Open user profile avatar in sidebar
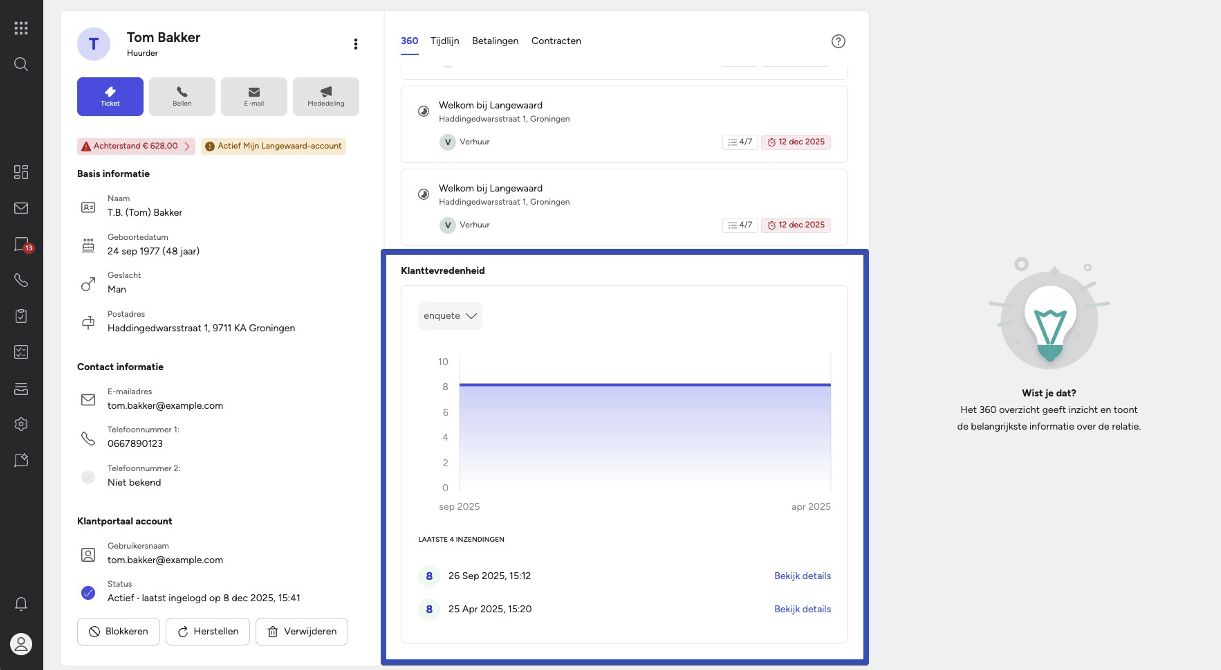This screenshot has height=670, width=1221. pyautogui.click(x=21, y=644)
